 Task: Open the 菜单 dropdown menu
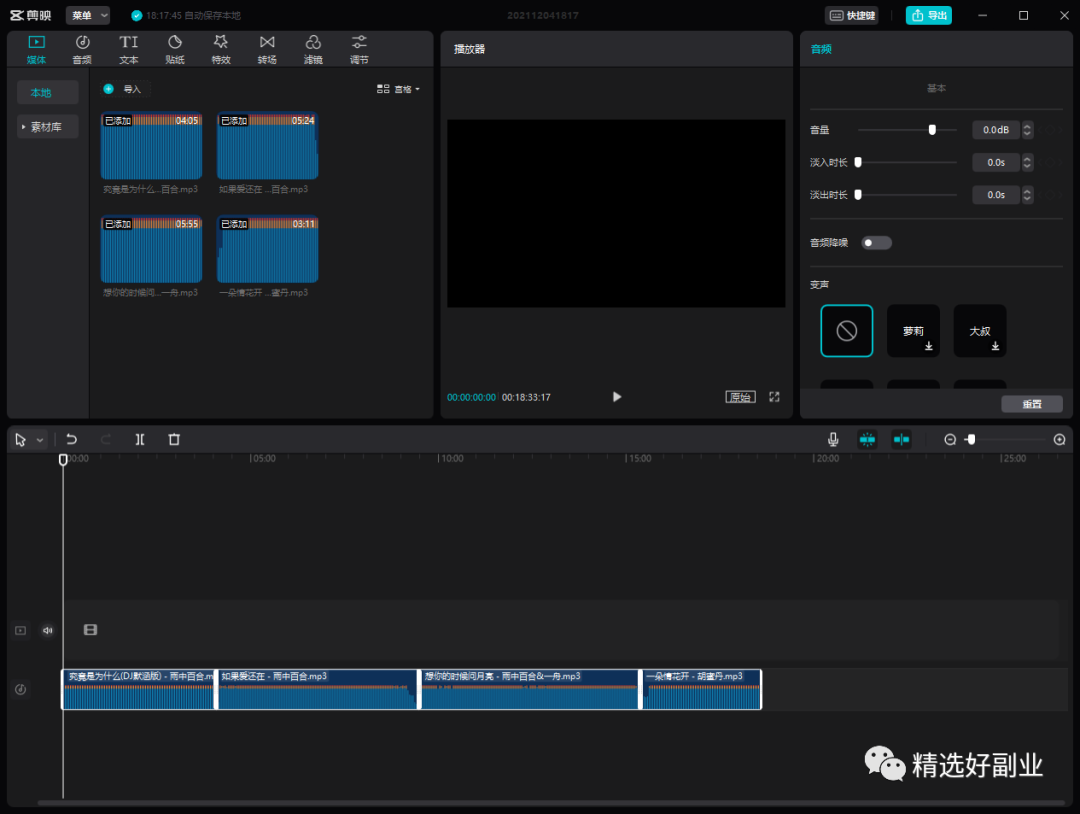point(88,15)
